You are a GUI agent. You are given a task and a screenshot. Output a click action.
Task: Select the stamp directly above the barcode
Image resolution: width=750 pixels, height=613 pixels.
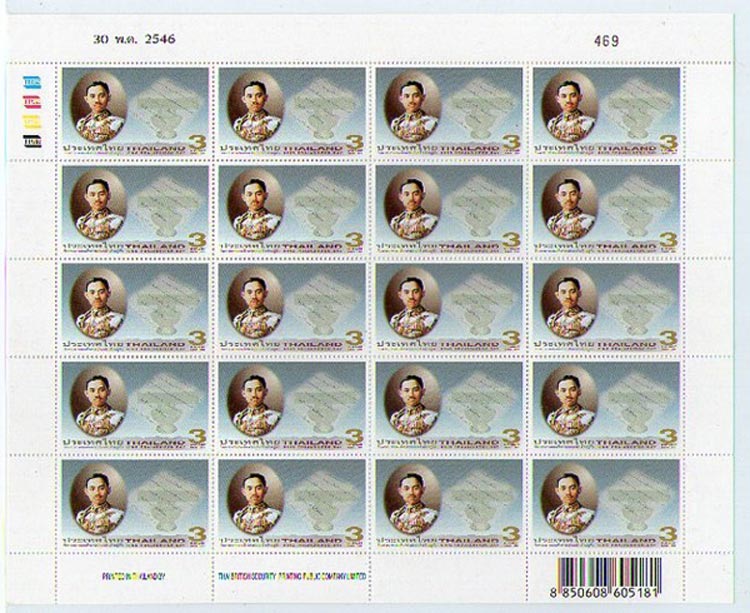606,504
